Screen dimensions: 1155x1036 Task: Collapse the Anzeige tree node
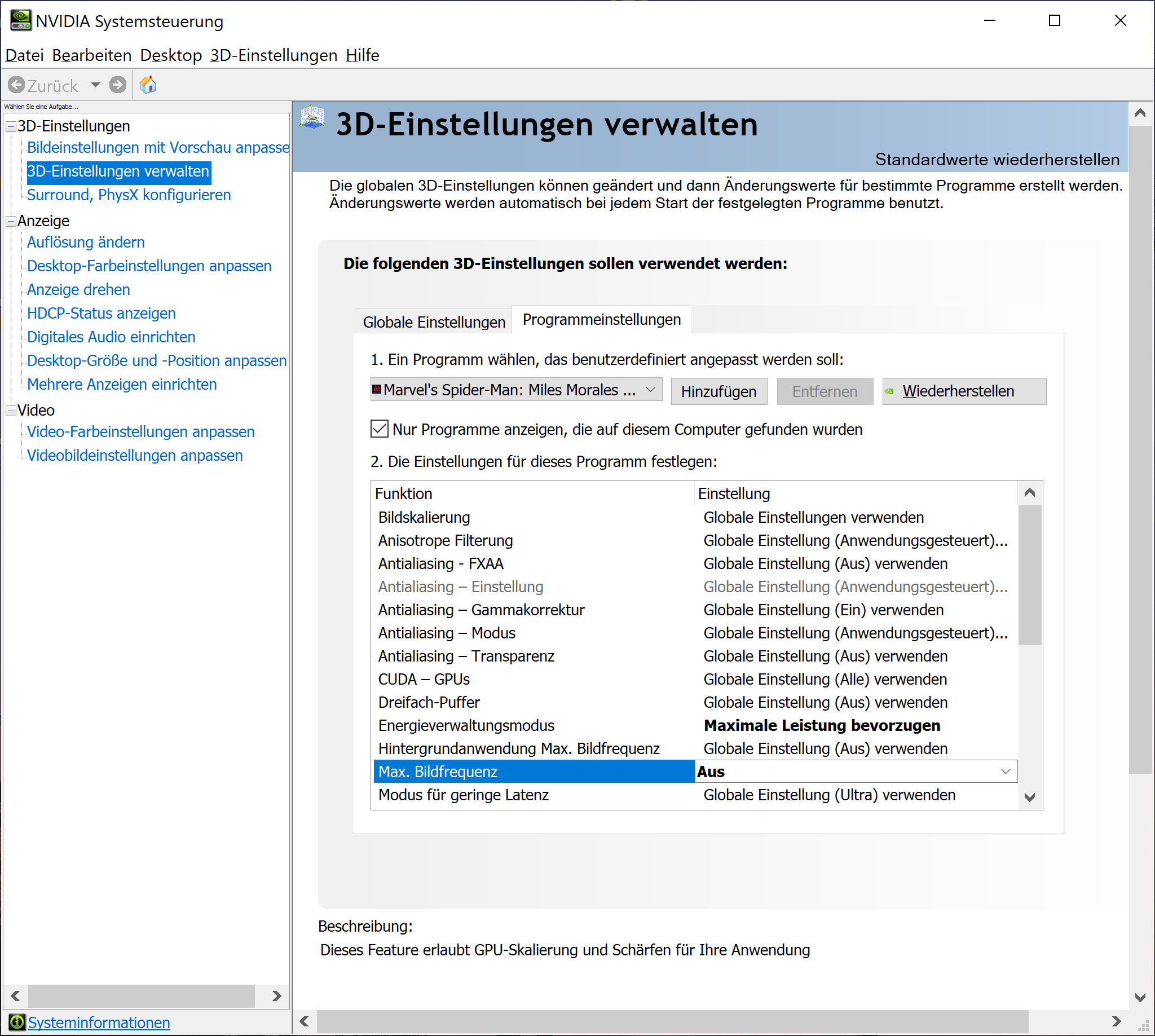click(x=10, y=221)
